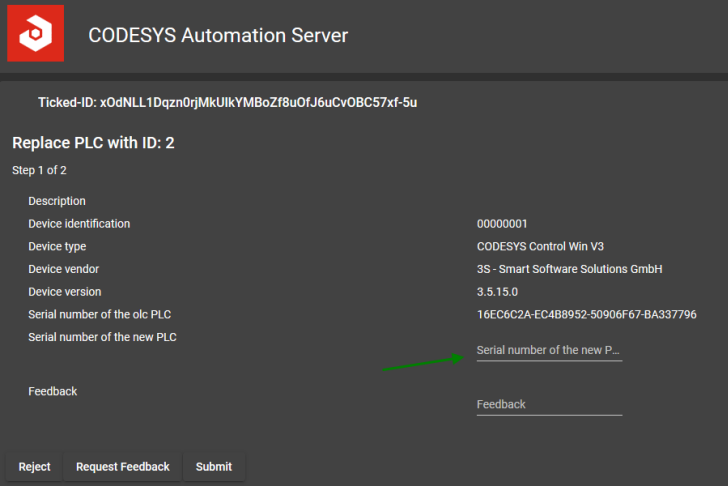This screenshot has width=728, height=486.
Task: Click the CODESYS Control Win V3 value
Action: click(540, 246)
